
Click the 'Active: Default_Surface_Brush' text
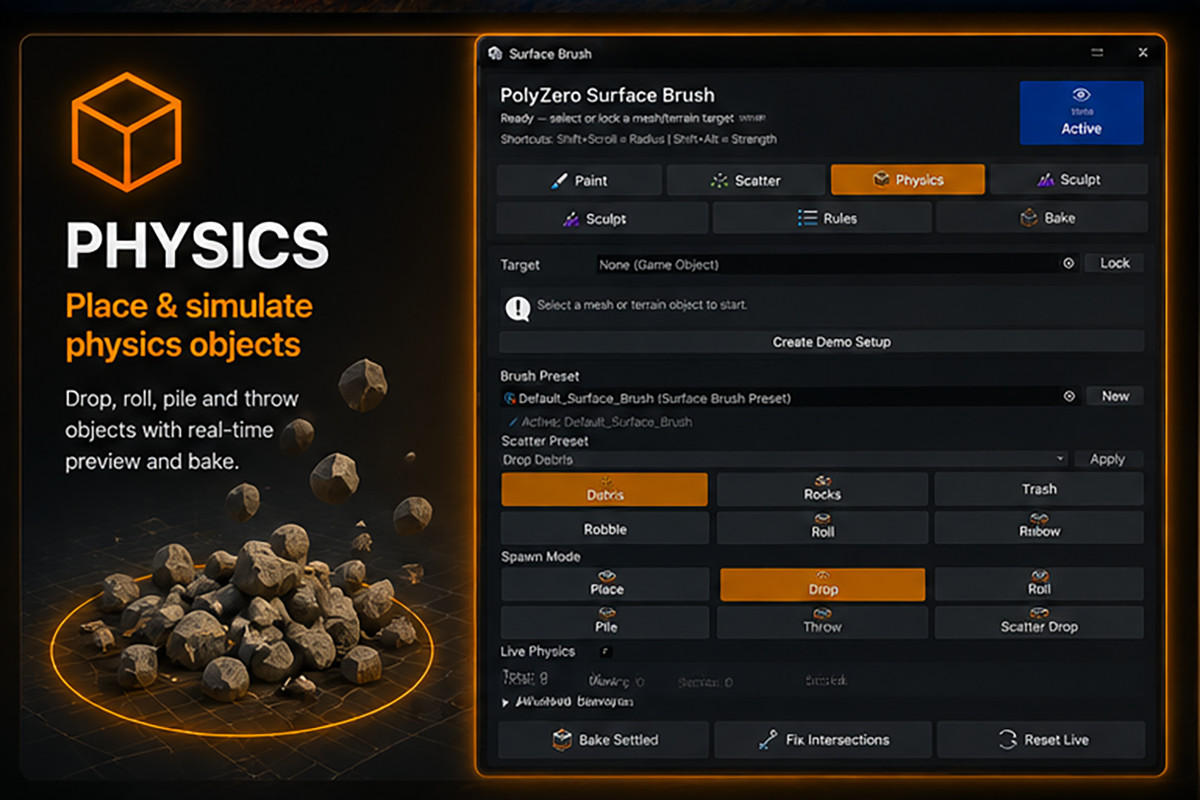tap(607, 422)
